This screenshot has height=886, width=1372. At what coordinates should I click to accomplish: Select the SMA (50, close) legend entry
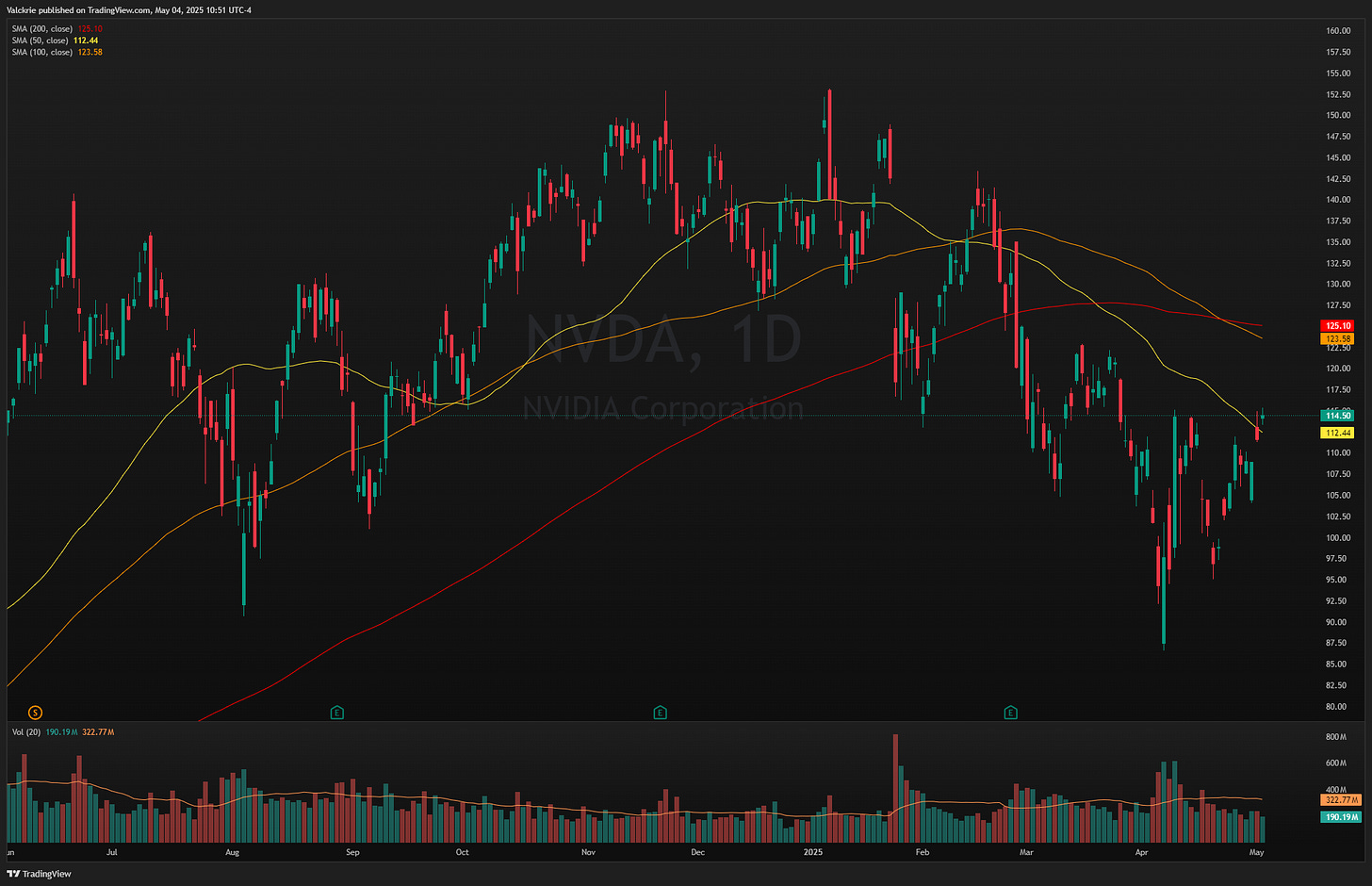pyautogui.click(x=56, y=41)
